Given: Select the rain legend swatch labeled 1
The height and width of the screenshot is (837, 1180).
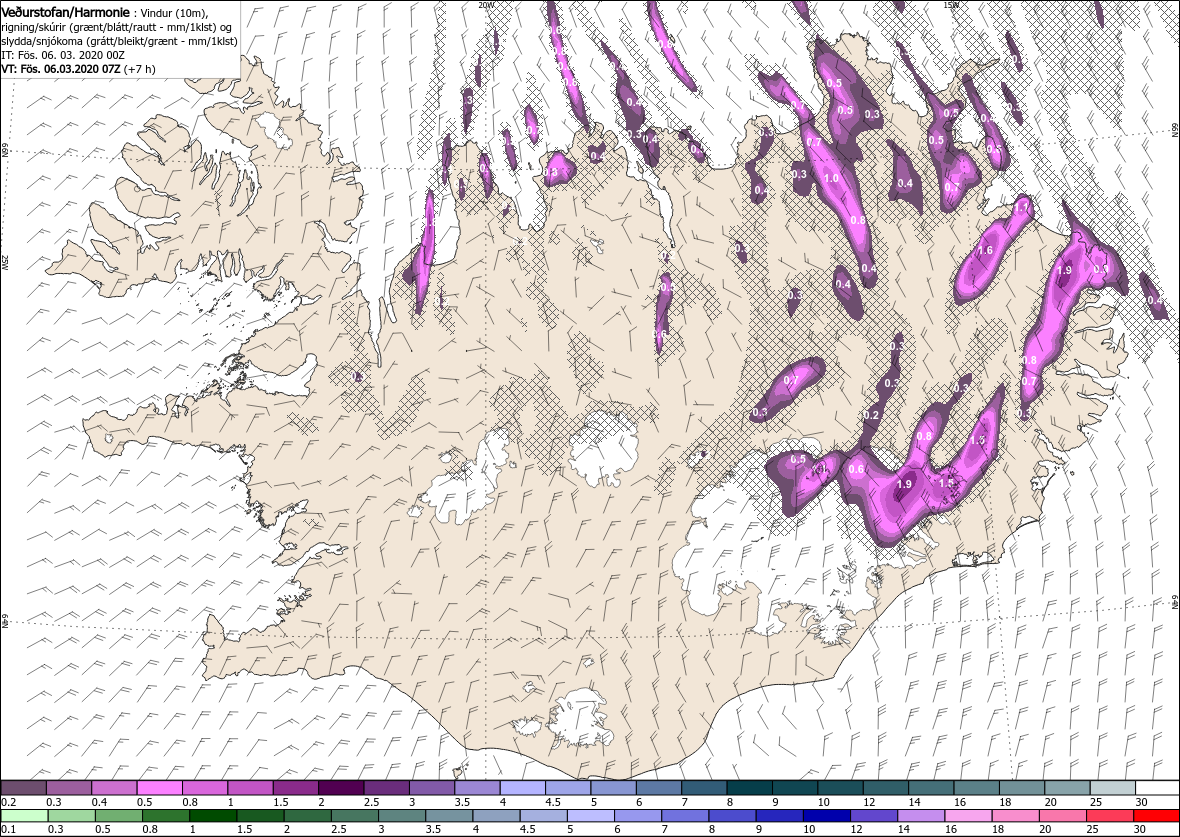Looking at the screenshot, I should [212, 816].
